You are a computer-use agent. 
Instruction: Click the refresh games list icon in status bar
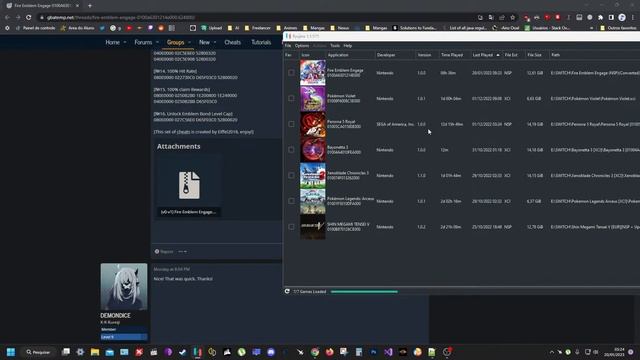tap(287, 291)
